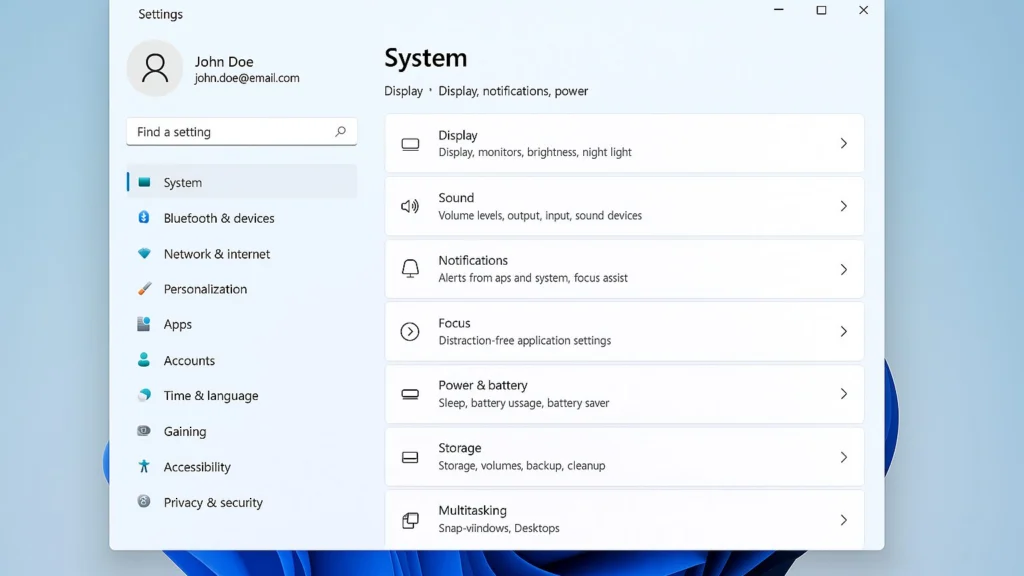This screenshot has width=1024, height=576.
Task: Open the john.doe@email.com account link
Action: click(247, 78)
